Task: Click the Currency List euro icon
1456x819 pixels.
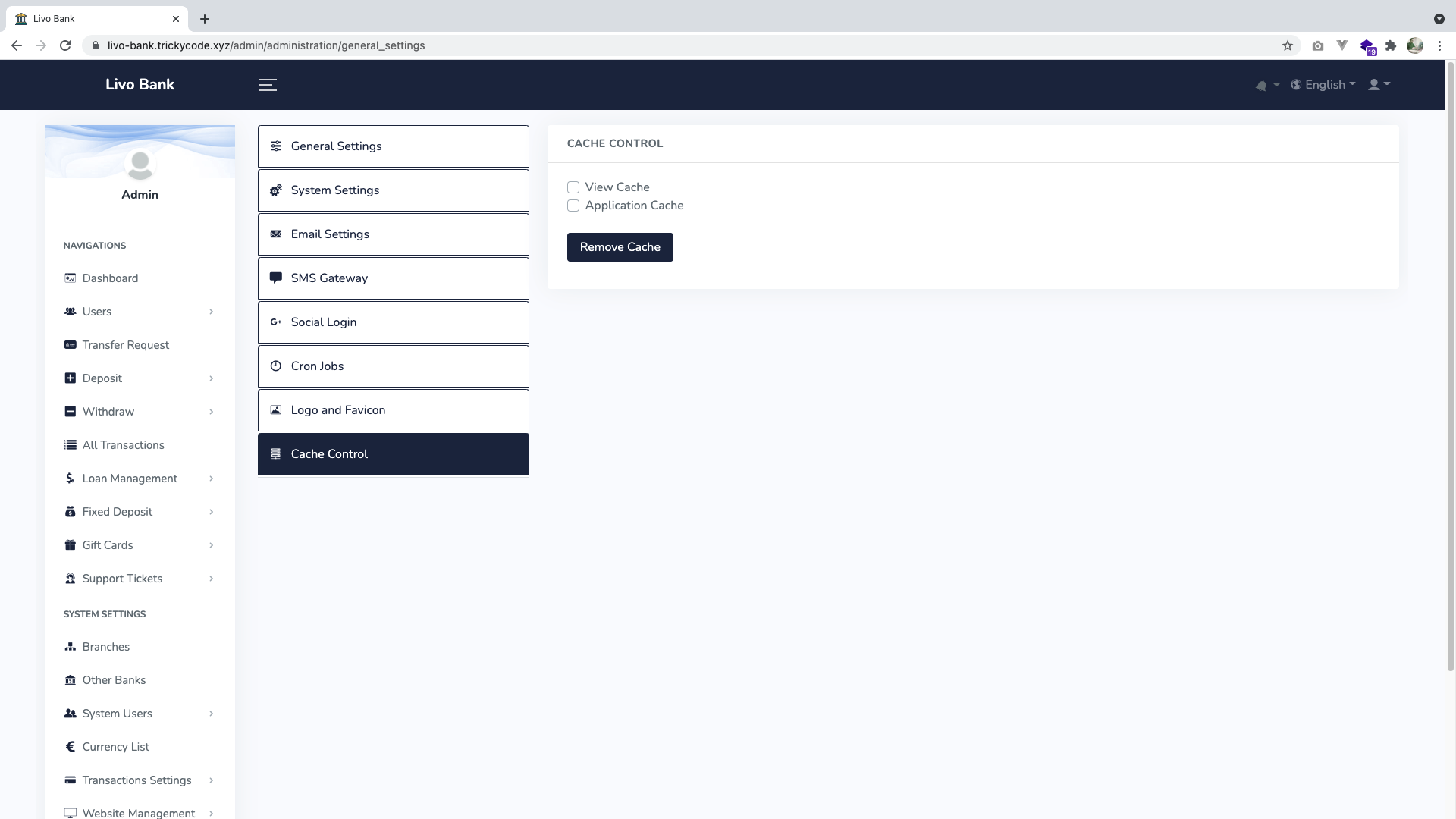Action: pyautogui.click(x=71, y=747)
